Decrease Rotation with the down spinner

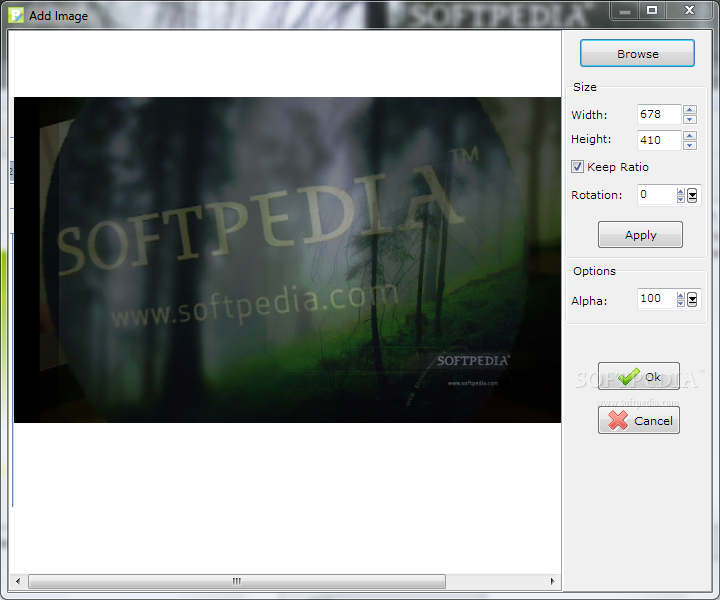[681, 199]
